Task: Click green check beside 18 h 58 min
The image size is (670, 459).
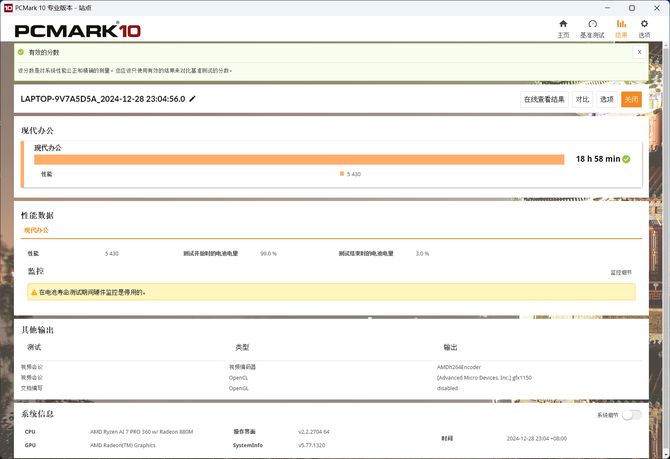Action: point(626,159)
